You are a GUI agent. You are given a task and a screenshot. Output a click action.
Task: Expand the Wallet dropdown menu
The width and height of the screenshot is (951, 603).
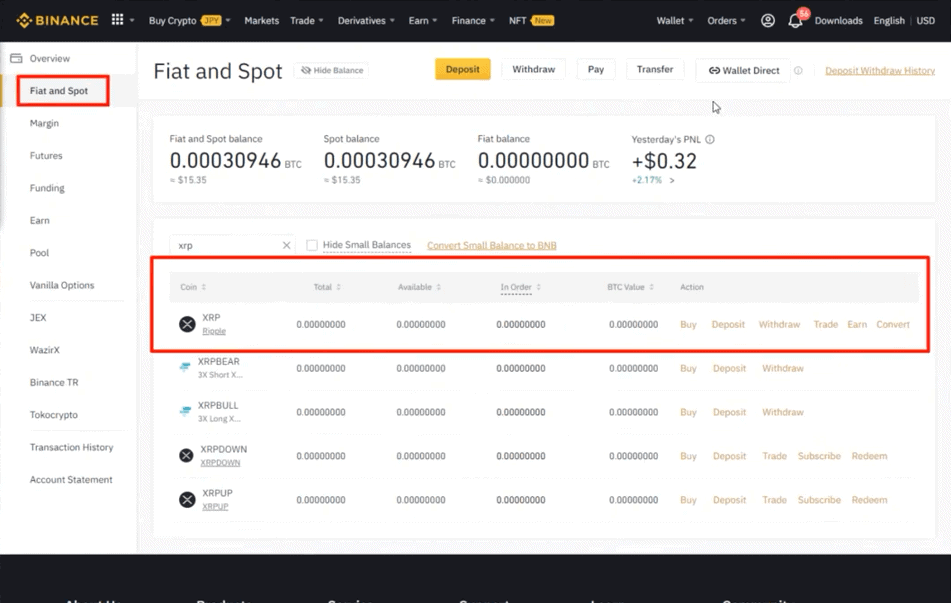(674, 21)
